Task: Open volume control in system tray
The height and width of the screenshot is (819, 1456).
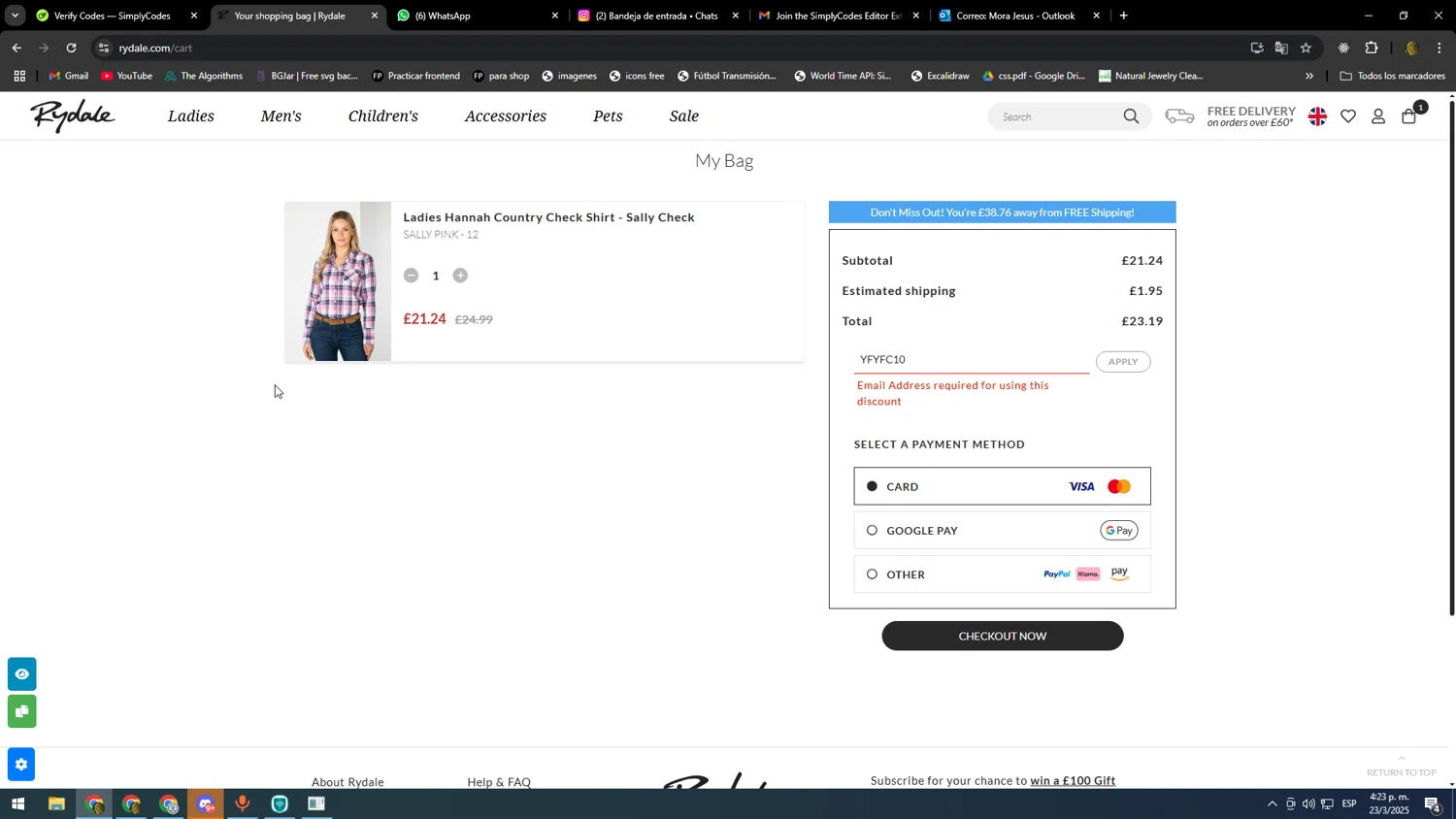Action: (x=1308, y=804)
